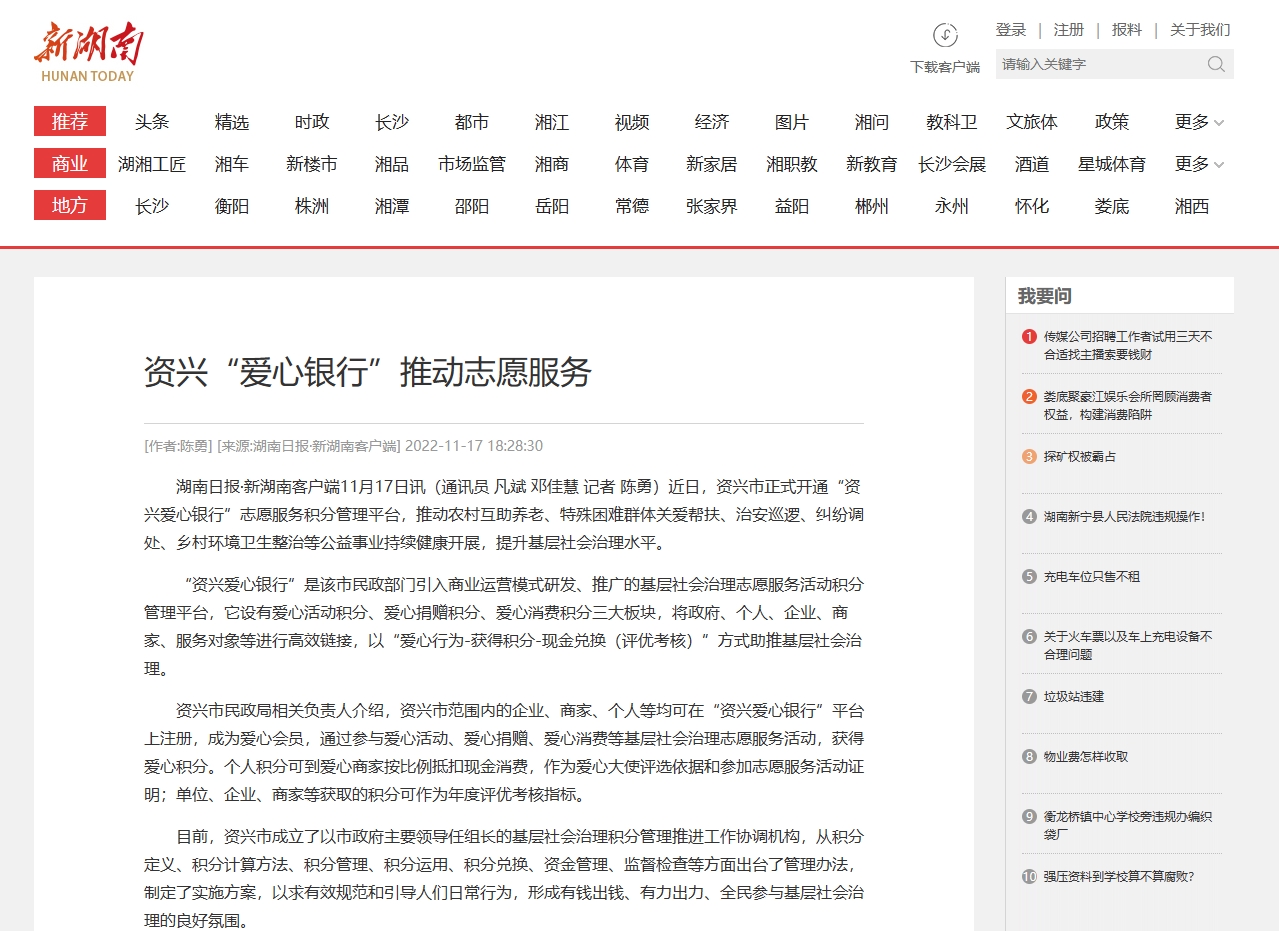Open the 株洲 region link
The height and width of the screenshot is (931, 1279).
click(x=312, y=206)
